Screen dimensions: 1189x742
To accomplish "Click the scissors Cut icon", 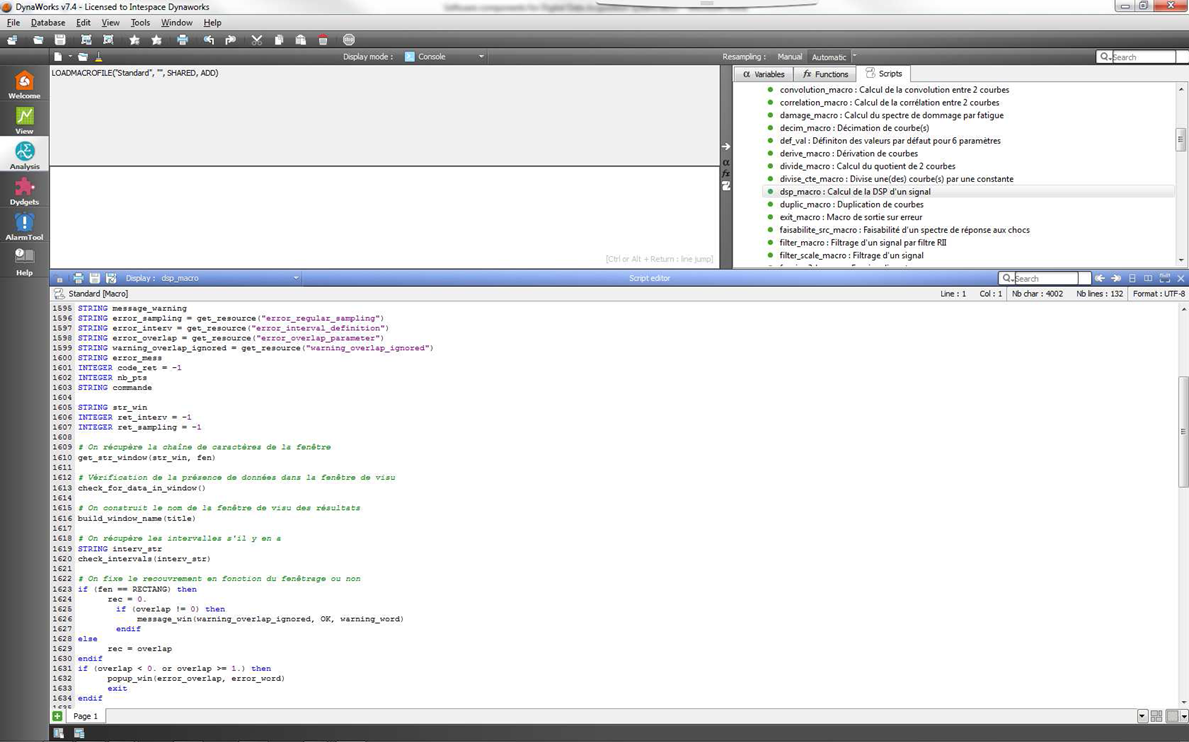I will [x=257, y=40].
